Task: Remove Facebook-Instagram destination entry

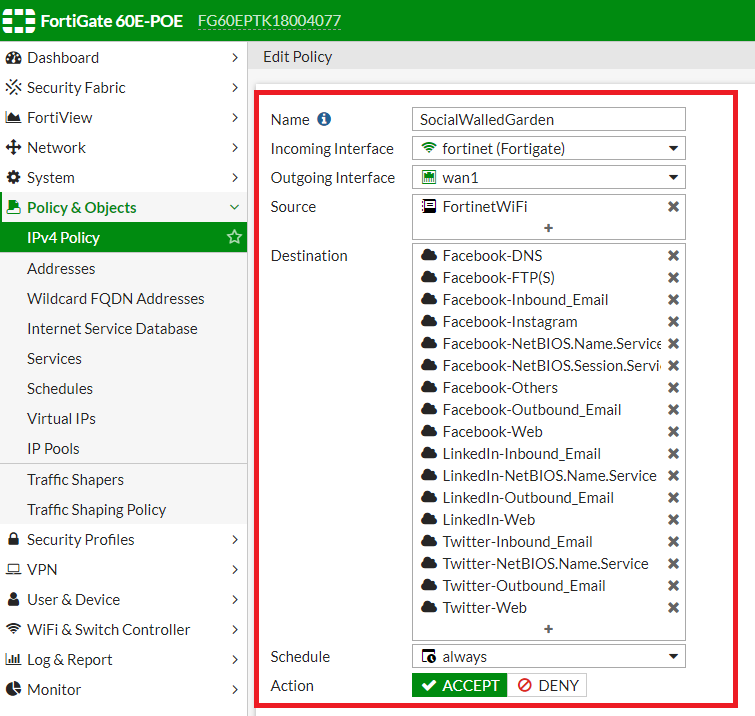Action: tap(673, 322)
